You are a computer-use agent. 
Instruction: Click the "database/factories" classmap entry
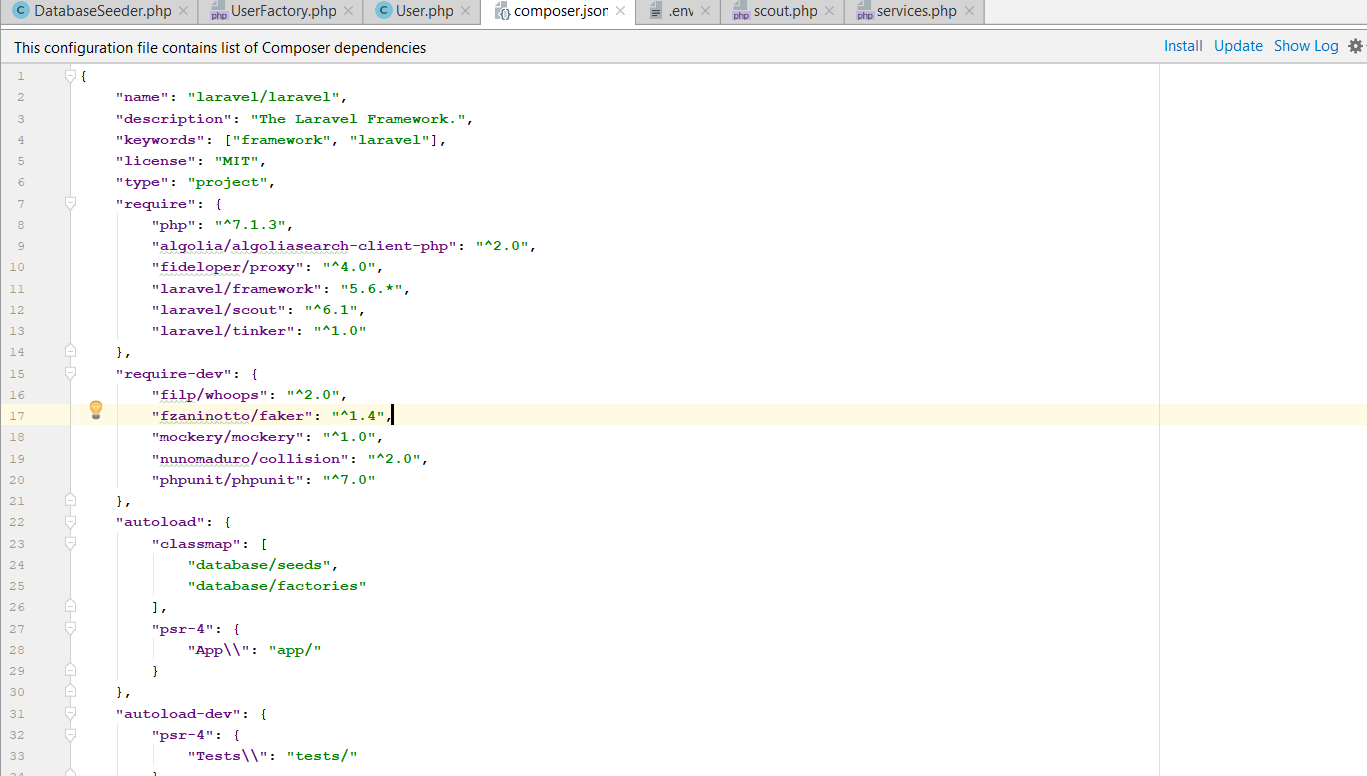[x=278, y=586]
